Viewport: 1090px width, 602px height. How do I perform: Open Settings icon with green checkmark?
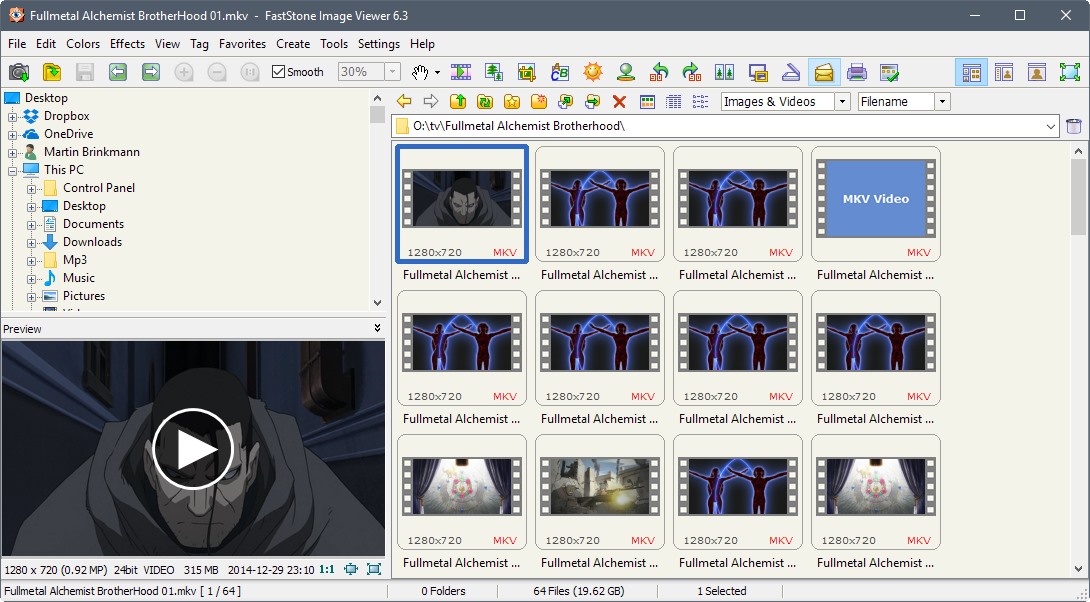point(889,72)
